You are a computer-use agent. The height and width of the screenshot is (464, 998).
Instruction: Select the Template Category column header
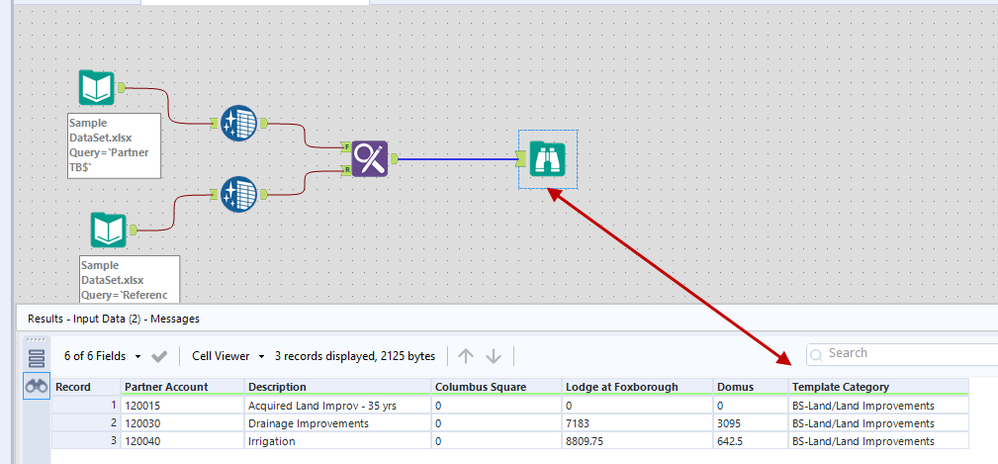pos(878,387)
